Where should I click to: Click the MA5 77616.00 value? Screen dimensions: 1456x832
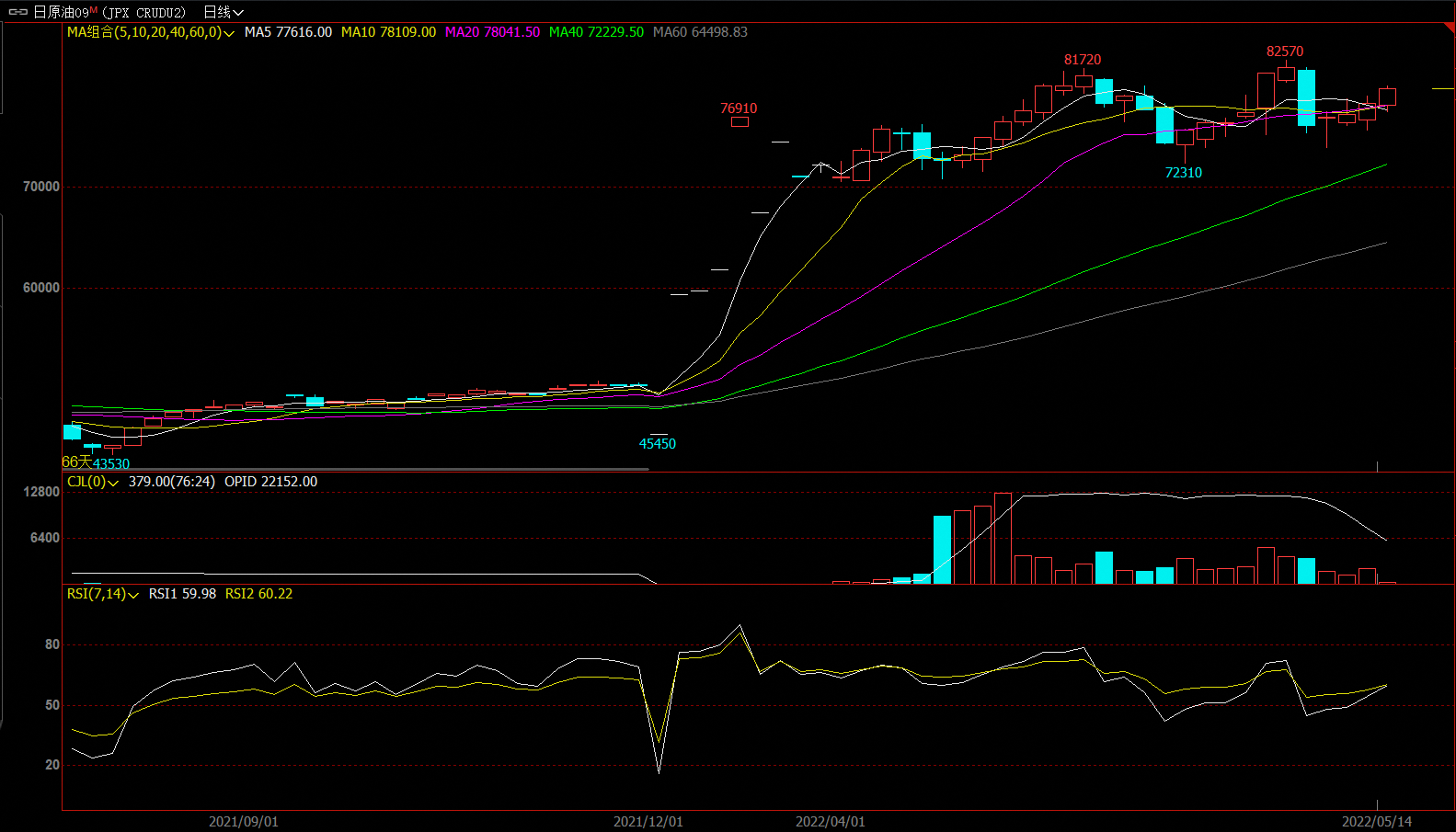[x=288, y=32]
